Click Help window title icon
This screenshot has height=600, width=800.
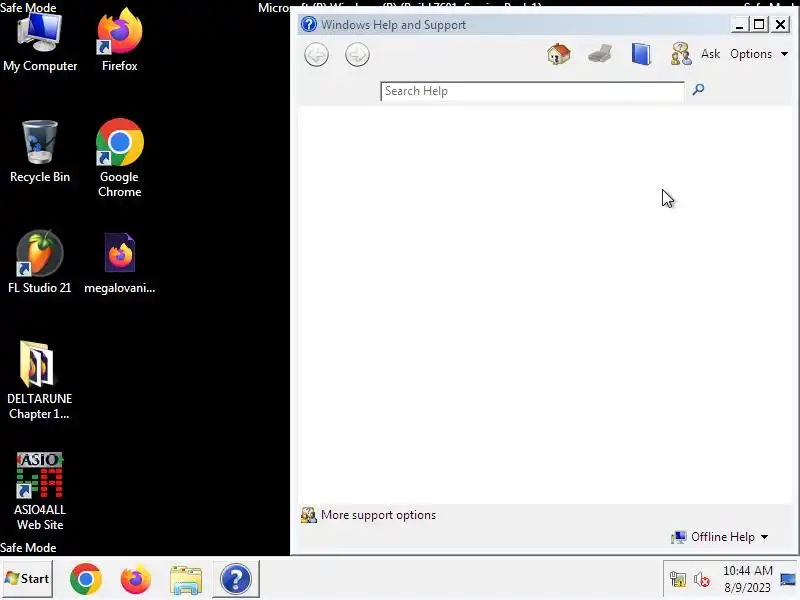tap(309, 24)
